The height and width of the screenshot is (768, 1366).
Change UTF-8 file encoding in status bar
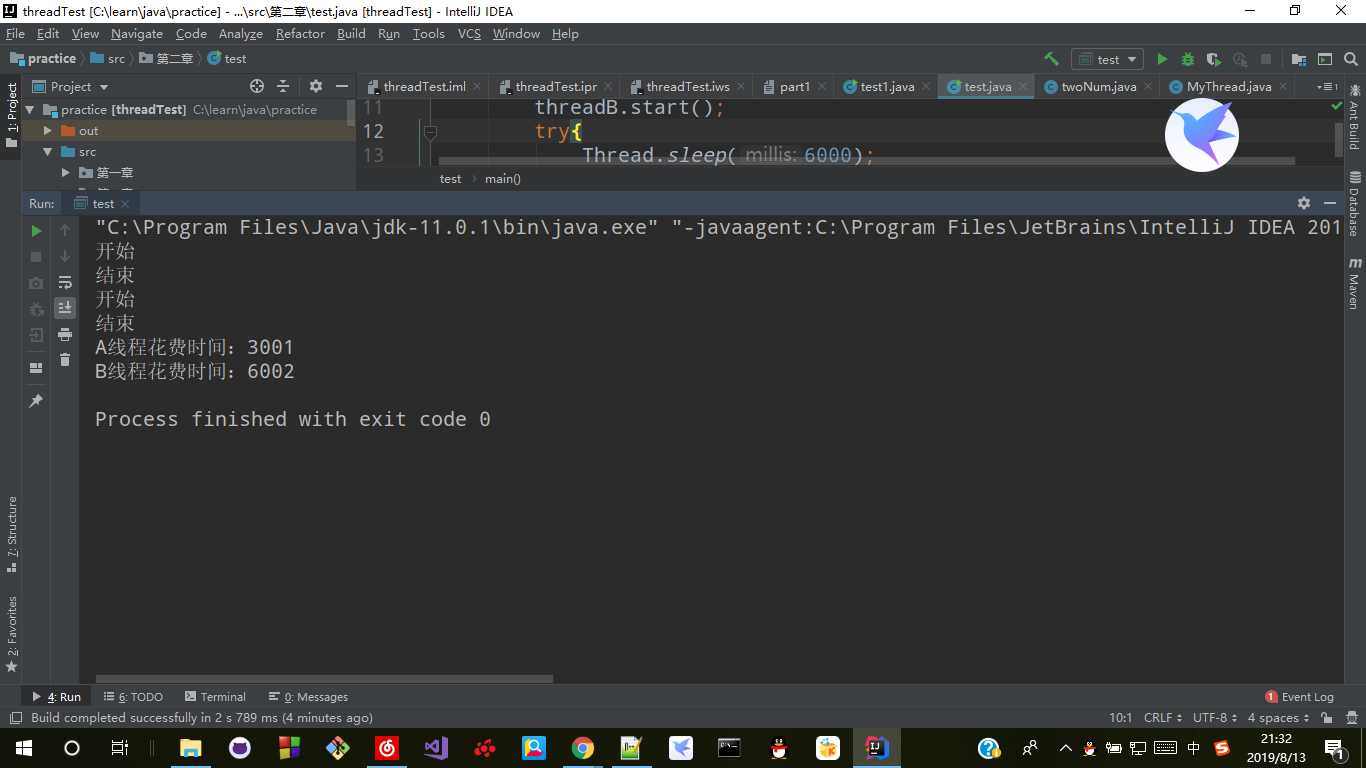coord(1215,718)
